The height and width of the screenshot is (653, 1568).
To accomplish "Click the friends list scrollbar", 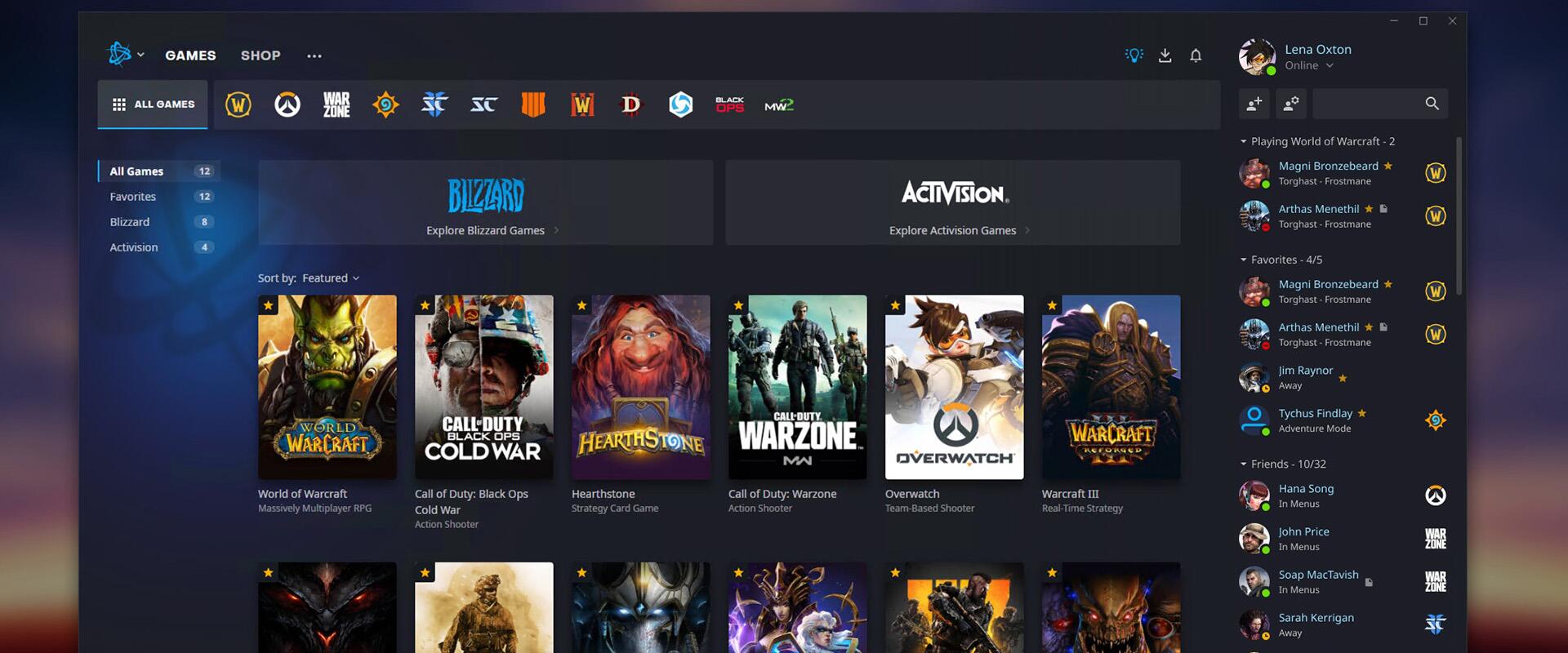I will [1459, 215].
